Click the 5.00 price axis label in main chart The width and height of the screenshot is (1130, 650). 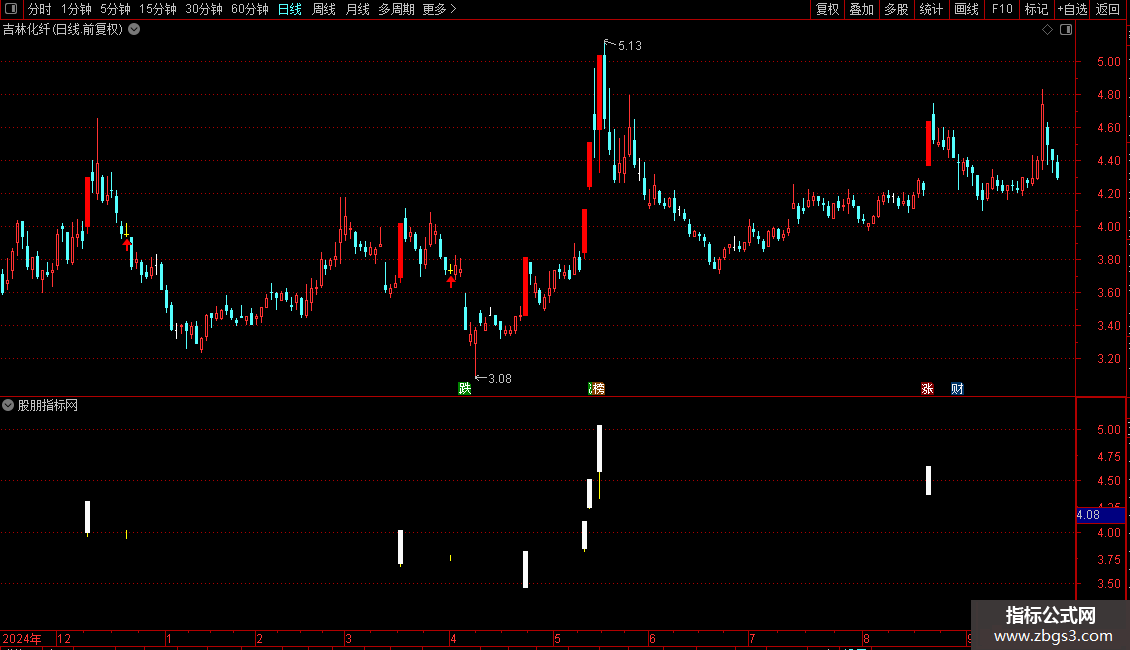pos(1108,62)
